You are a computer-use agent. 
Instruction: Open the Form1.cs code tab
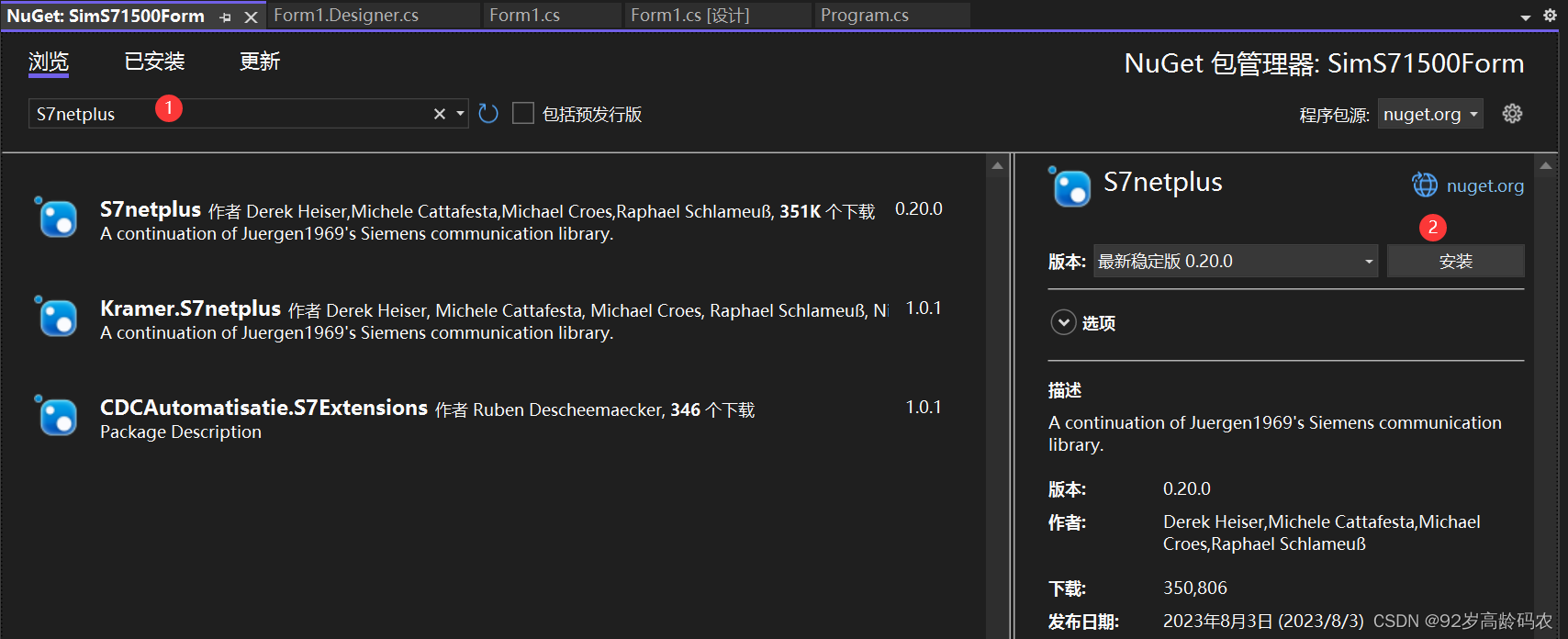click(524, 16)
